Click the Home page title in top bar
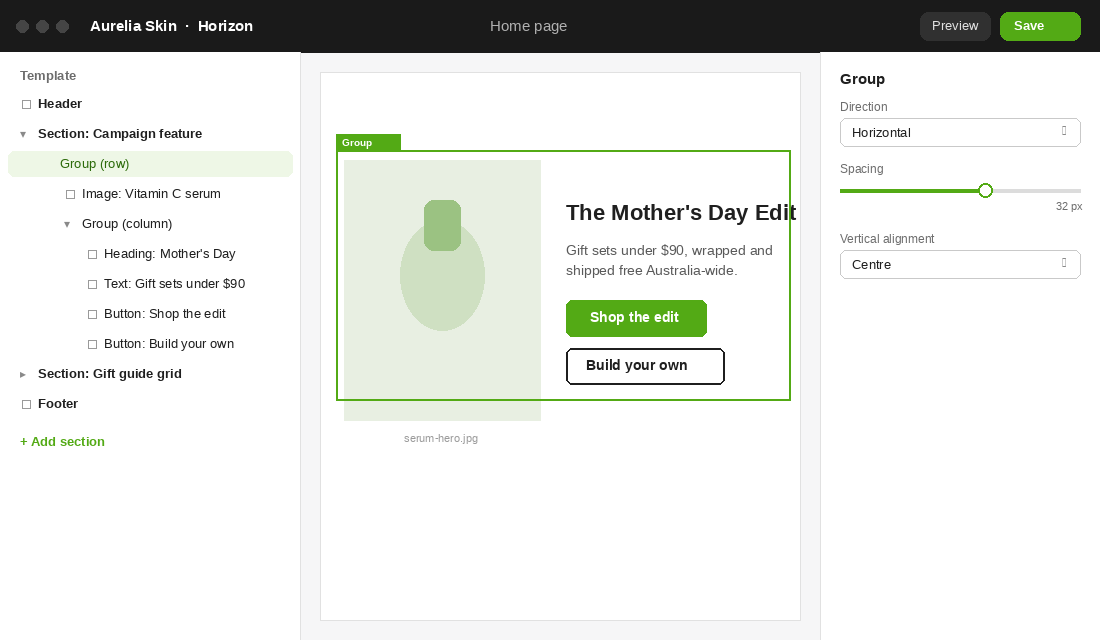The height and width of the screenshot is (640, 1100). (x=528, y=26)
